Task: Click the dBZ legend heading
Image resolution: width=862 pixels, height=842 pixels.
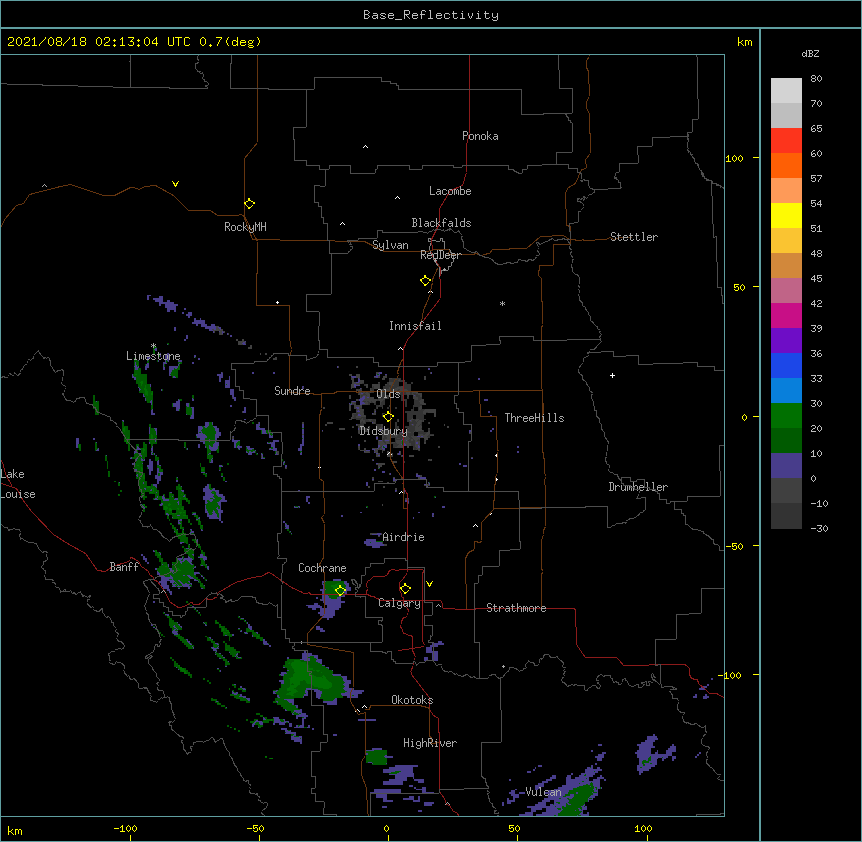Action: [x=810, y=54]
